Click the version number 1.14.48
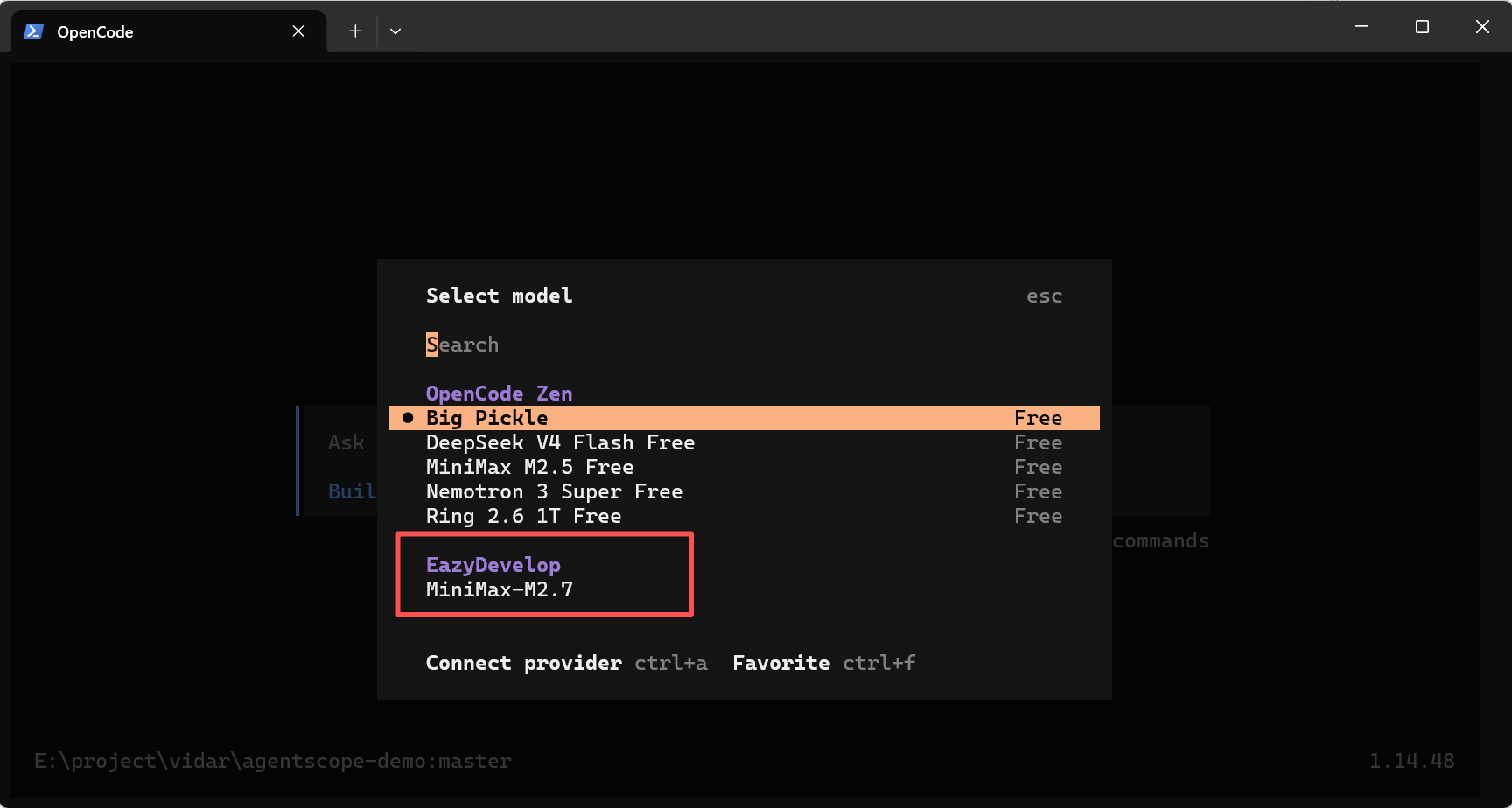The height and width of the screenshot is (808, 1512). point(1412,761)
